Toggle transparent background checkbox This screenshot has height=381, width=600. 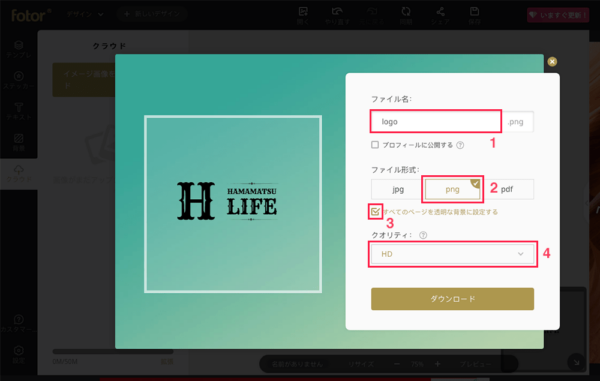375,211
